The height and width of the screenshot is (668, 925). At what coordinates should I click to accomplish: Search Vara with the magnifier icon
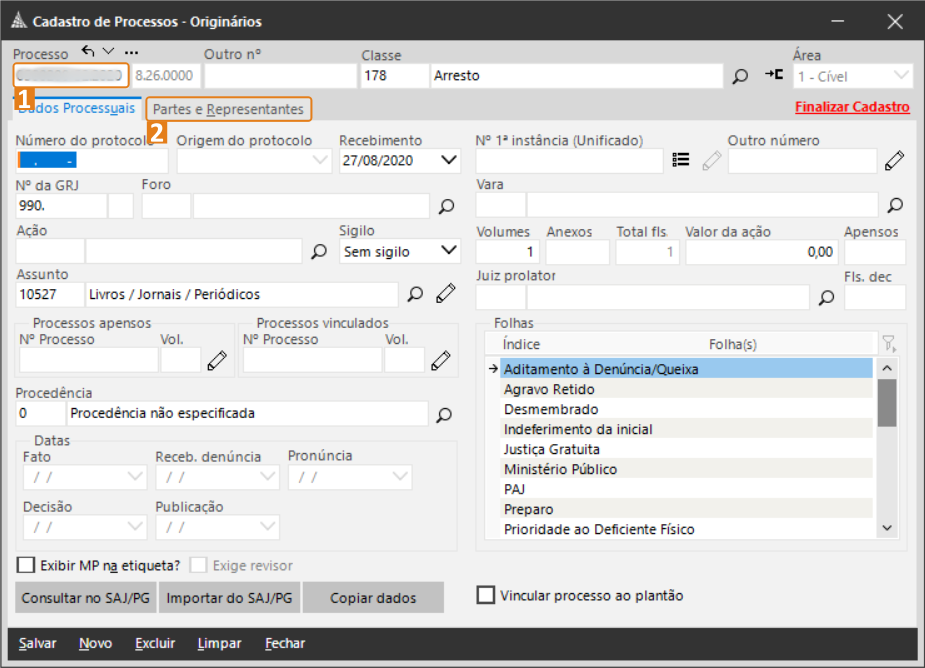[895, 205]
